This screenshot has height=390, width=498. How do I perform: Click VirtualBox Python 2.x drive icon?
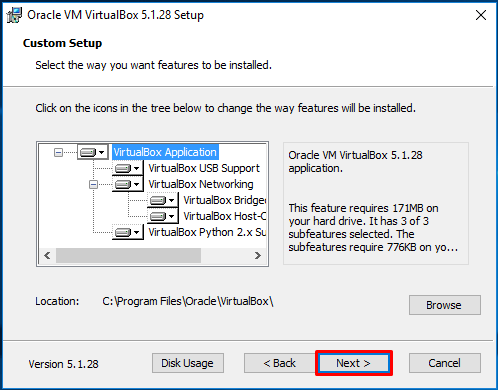[x=123, y=232]
